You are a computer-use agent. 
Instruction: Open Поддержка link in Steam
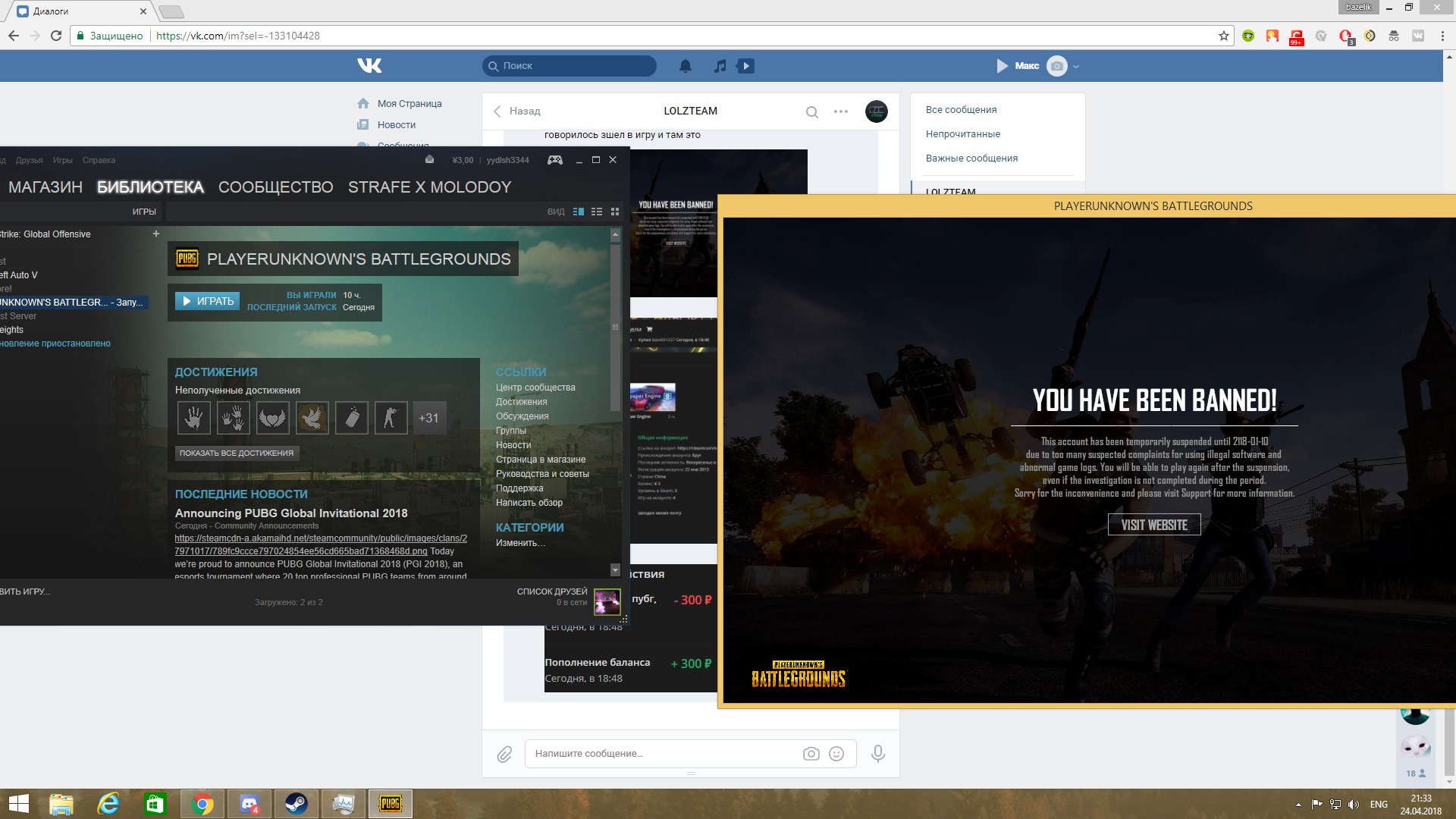point(519,488)
